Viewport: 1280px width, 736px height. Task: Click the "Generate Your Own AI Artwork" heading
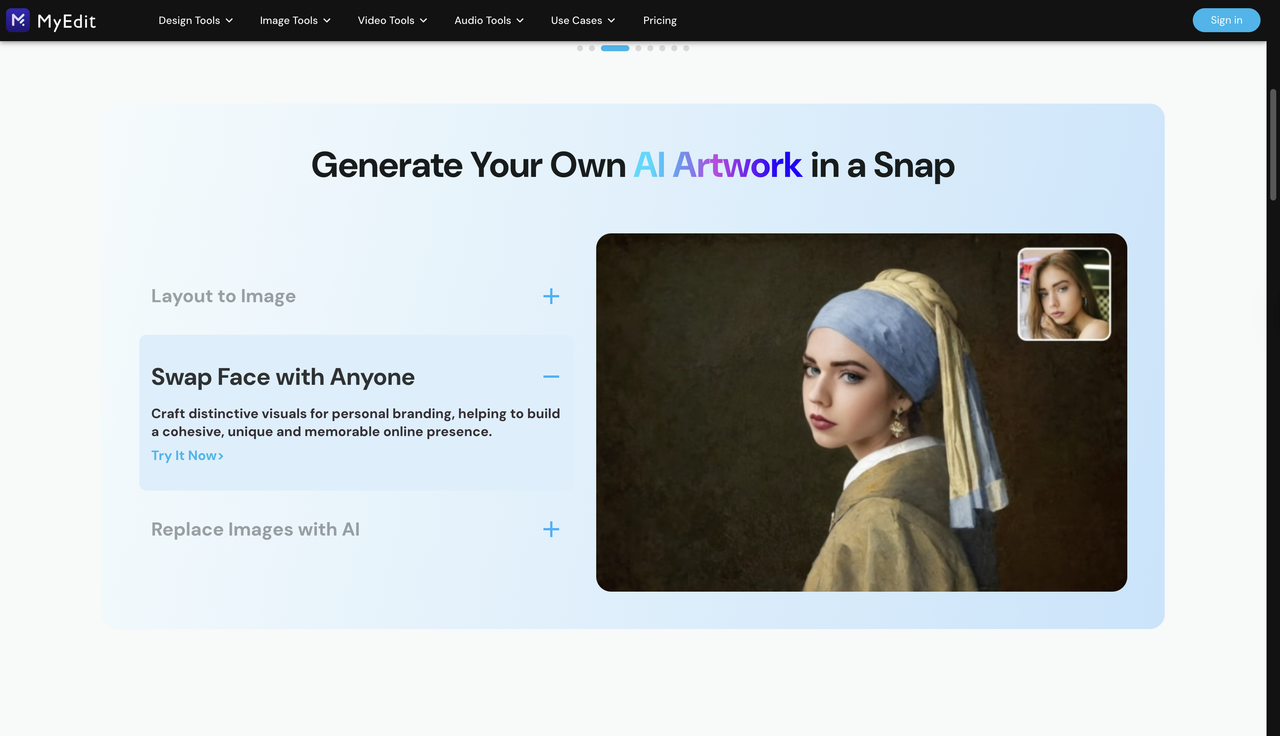point(633,165)
